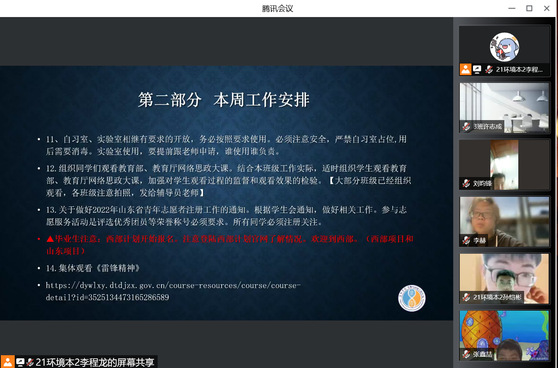Click muted mic icon in the 屏幕共享 label
This screenshot has height=368, width=558.
tap(30, 362)
